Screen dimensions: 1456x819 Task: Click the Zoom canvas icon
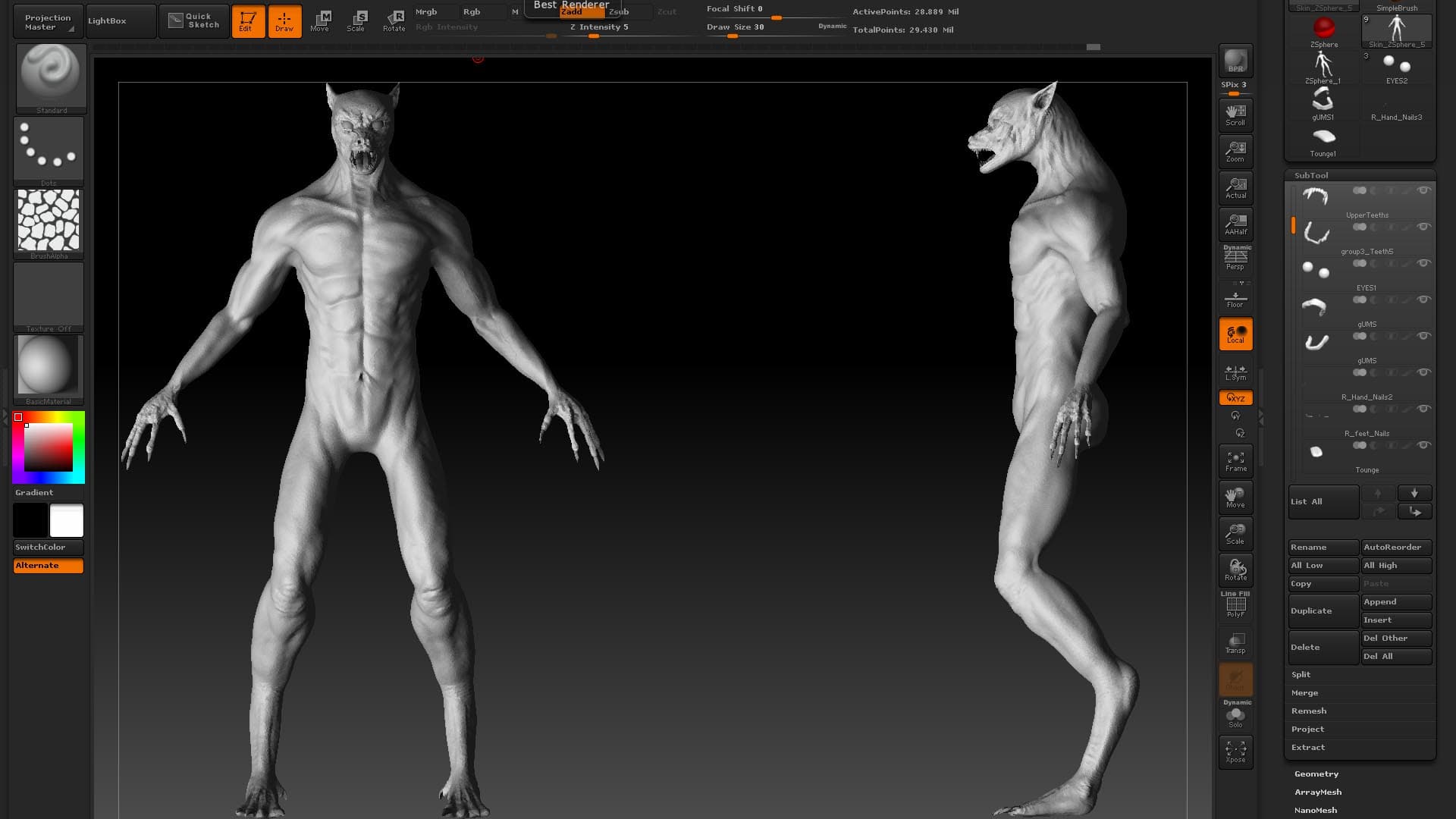(x=1235, y=152)
